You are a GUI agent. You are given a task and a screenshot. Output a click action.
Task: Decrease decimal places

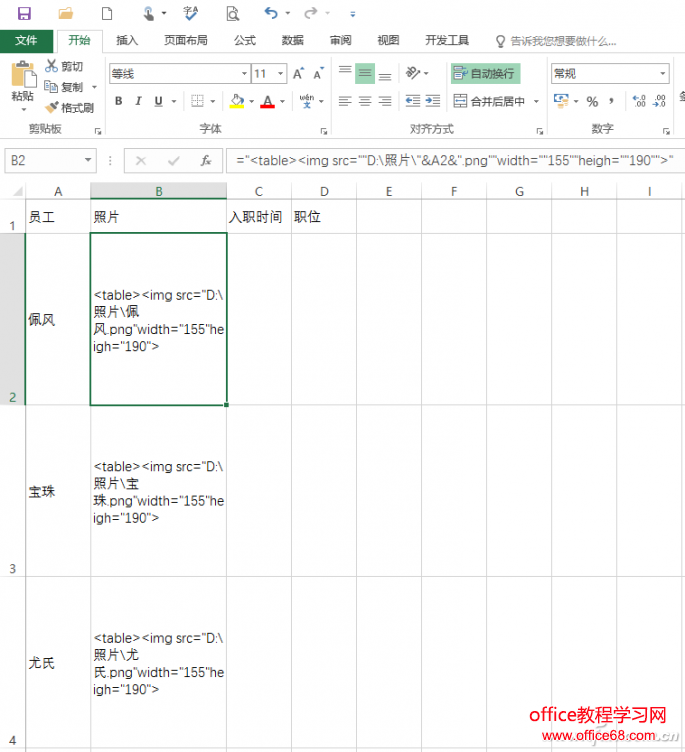660,101
